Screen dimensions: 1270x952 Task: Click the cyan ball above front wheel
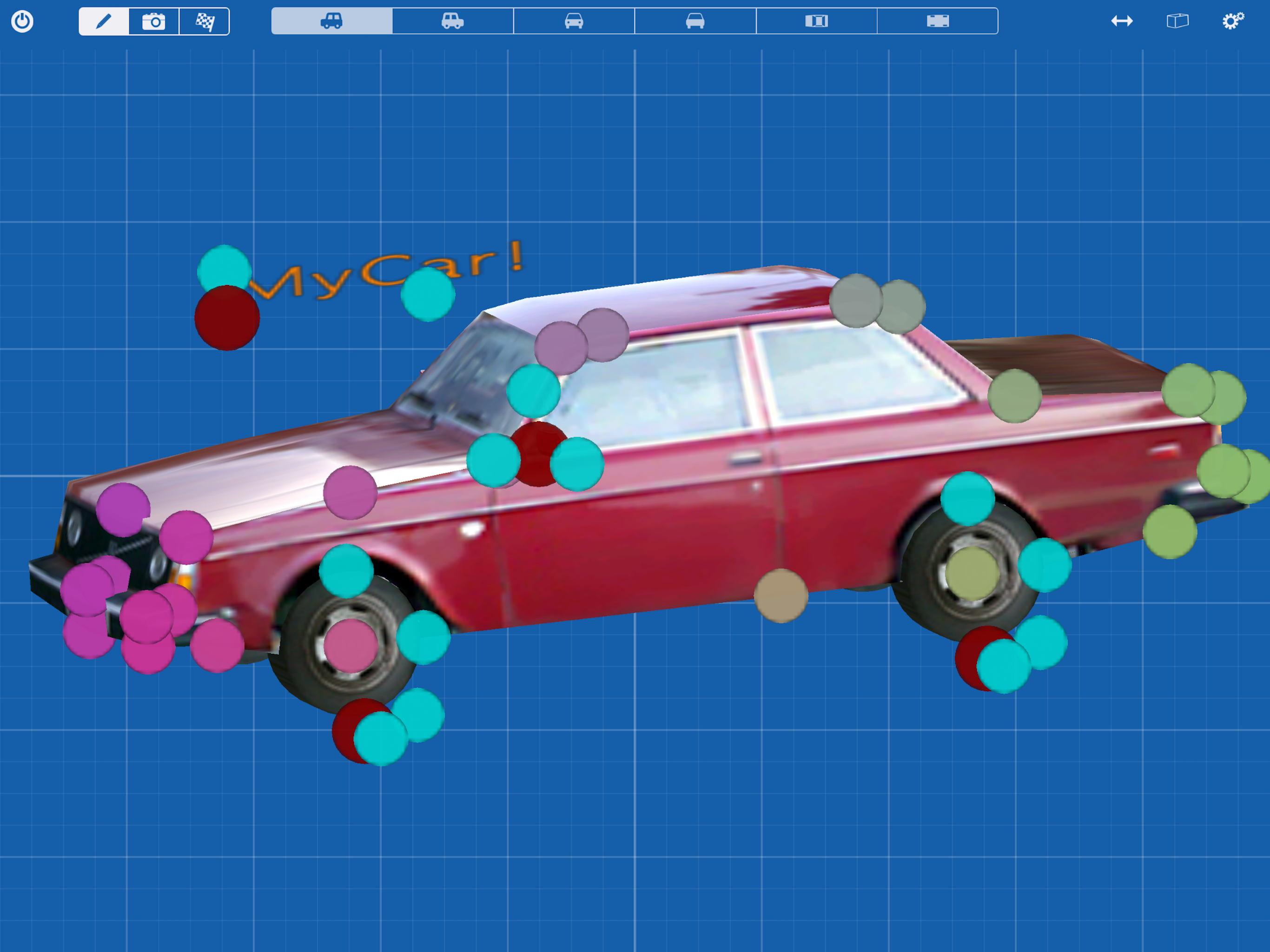[346, 571]
